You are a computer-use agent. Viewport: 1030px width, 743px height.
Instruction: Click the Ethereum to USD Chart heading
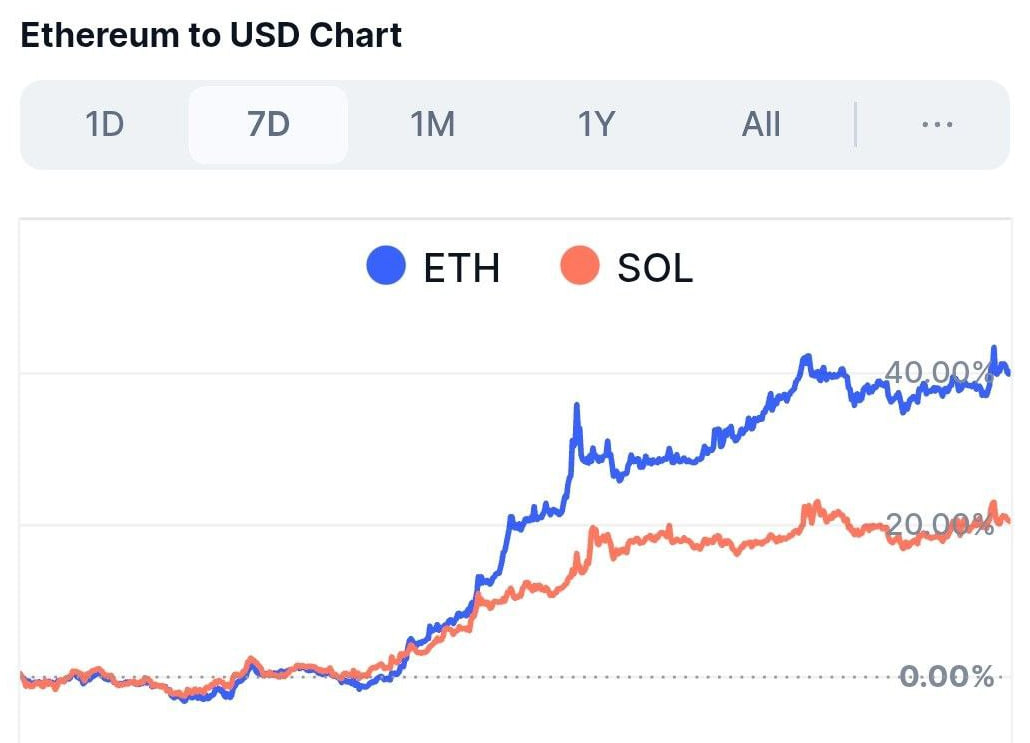211,35
